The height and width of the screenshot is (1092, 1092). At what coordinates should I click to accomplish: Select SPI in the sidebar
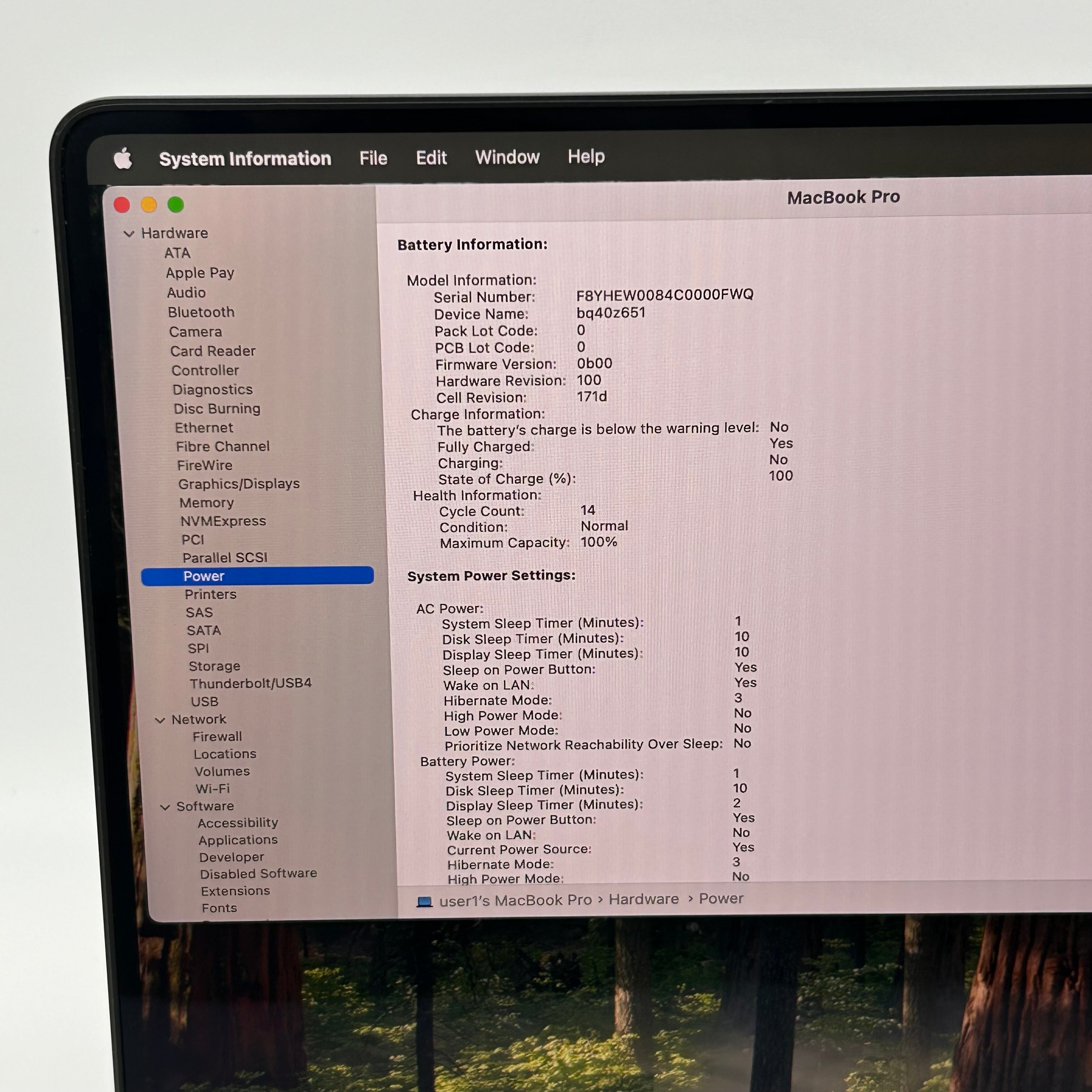[x=198, y=648]
